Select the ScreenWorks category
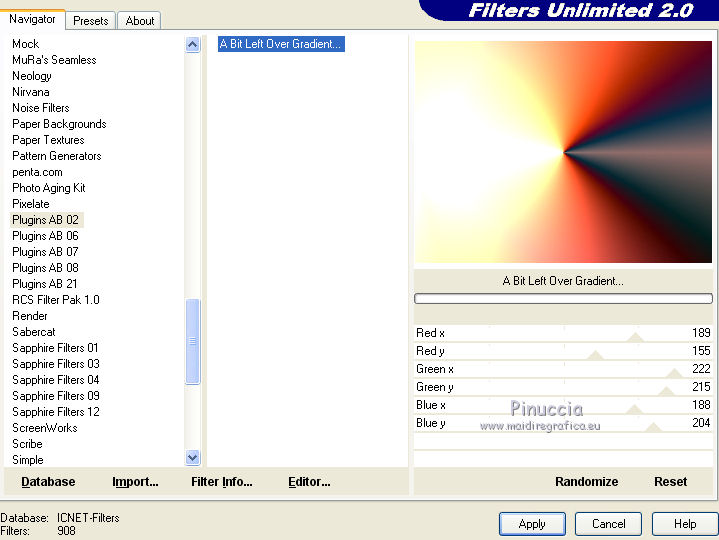Screen dimensions: 719x540 coord(44,428)
